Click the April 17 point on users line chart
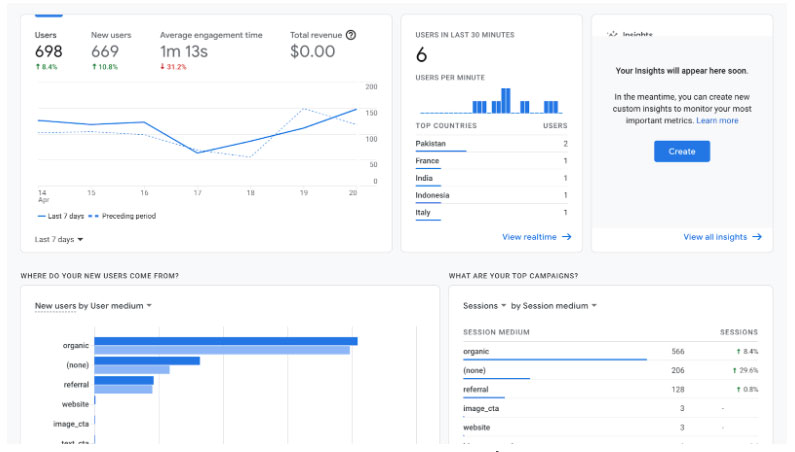Screen dimensions: 795x452 pos(197,152)
